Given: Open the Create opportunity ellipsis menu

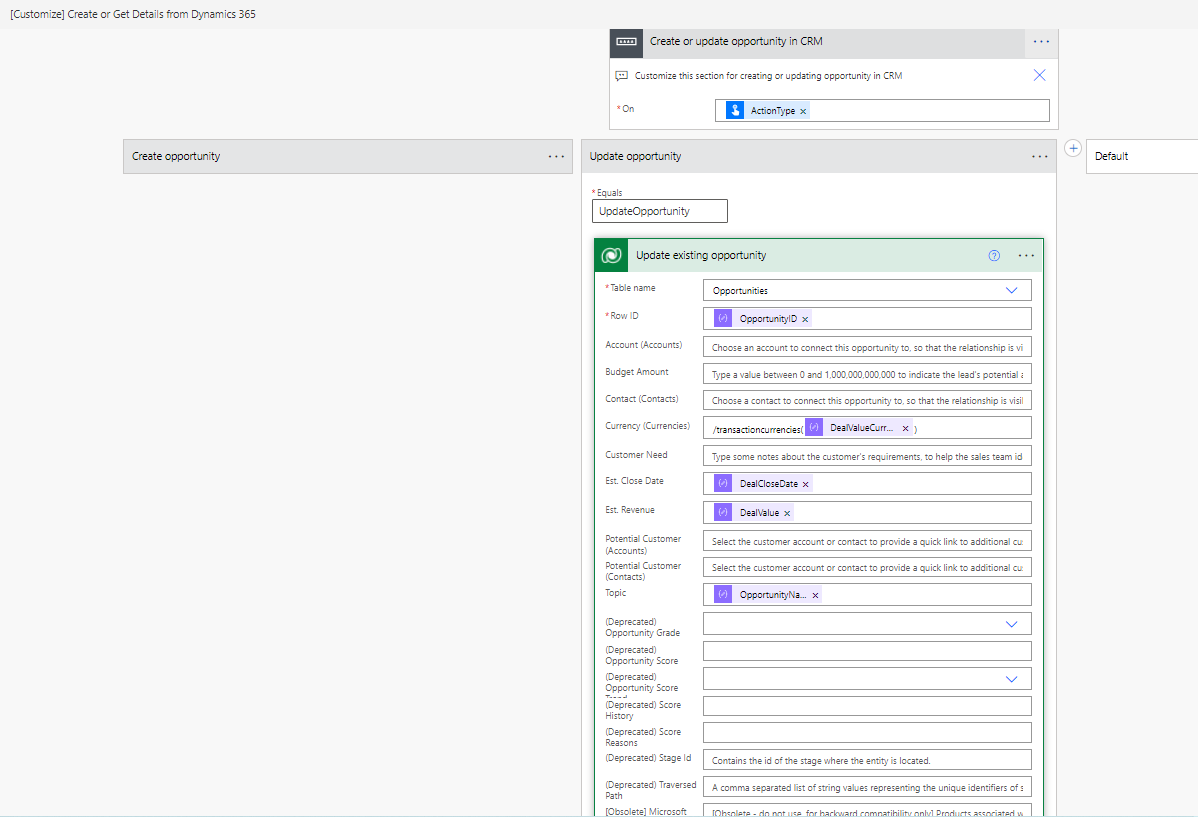Looking at the screenshot, I should pos(556,157).
